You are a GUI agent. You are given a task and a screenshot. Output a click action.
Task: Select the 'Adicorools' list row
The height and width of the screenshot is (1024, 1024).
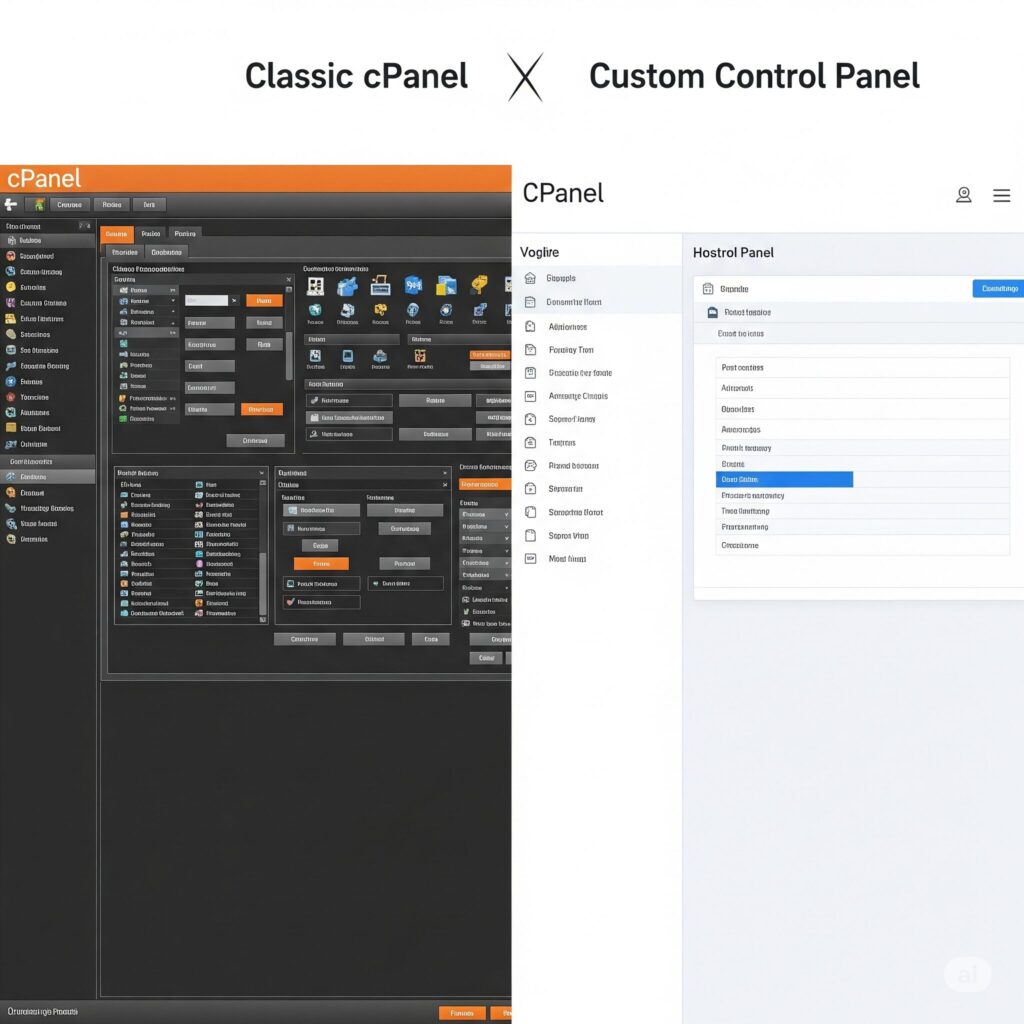tap(862, 388)
